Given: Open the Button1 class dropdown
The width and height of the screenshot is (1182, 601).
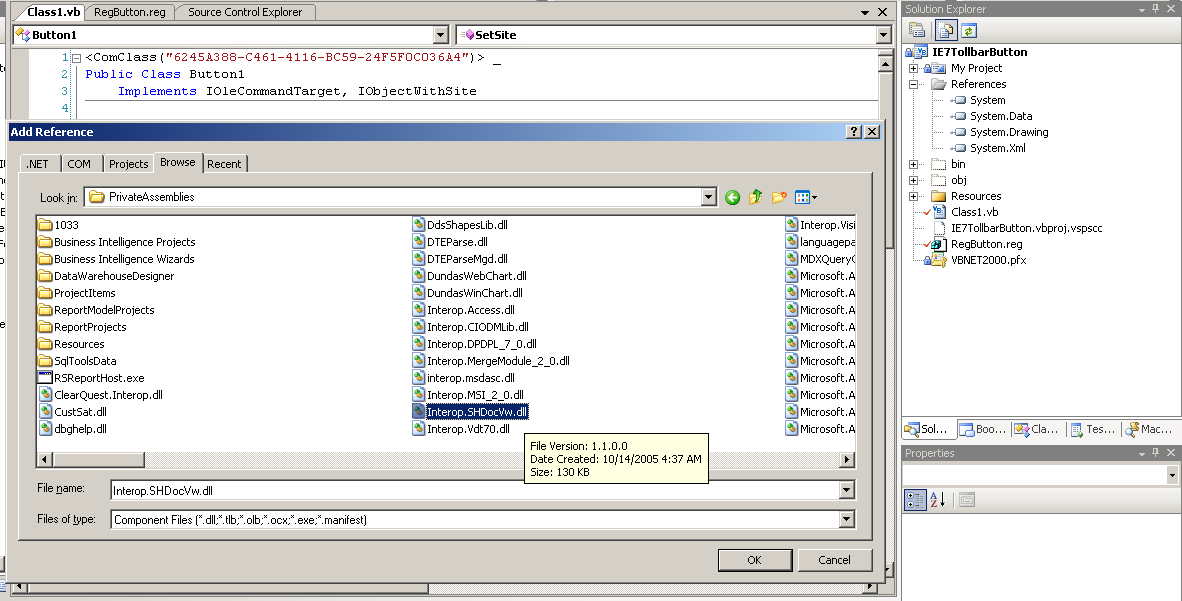Looking at the screenshot, I should [x=441, y=35].
